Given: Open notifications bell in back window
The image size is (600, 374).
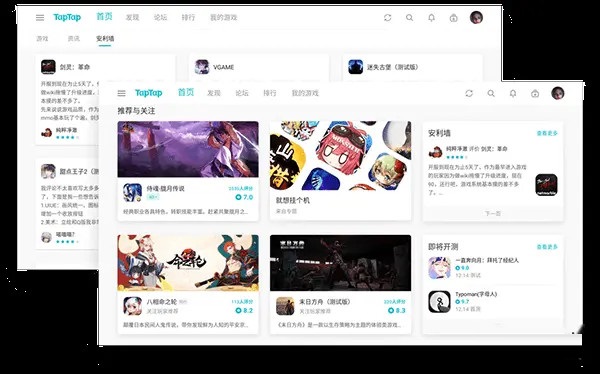Looking at the screenshot, I should coord(431,18).
